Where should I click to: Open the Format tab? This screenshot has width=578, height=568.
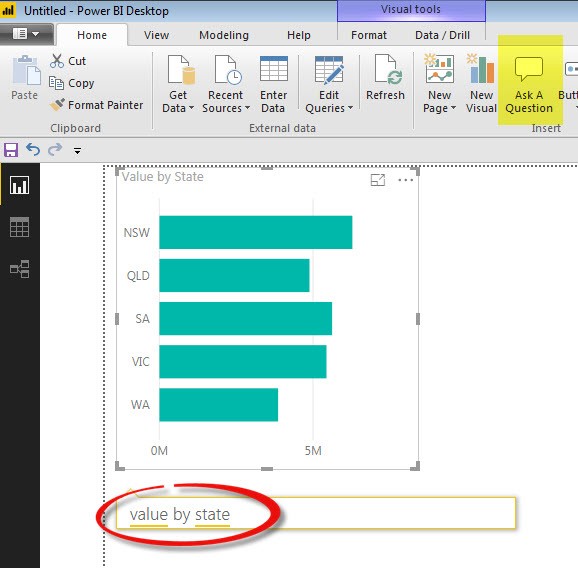pyautogui.click(x=369, y=35)
